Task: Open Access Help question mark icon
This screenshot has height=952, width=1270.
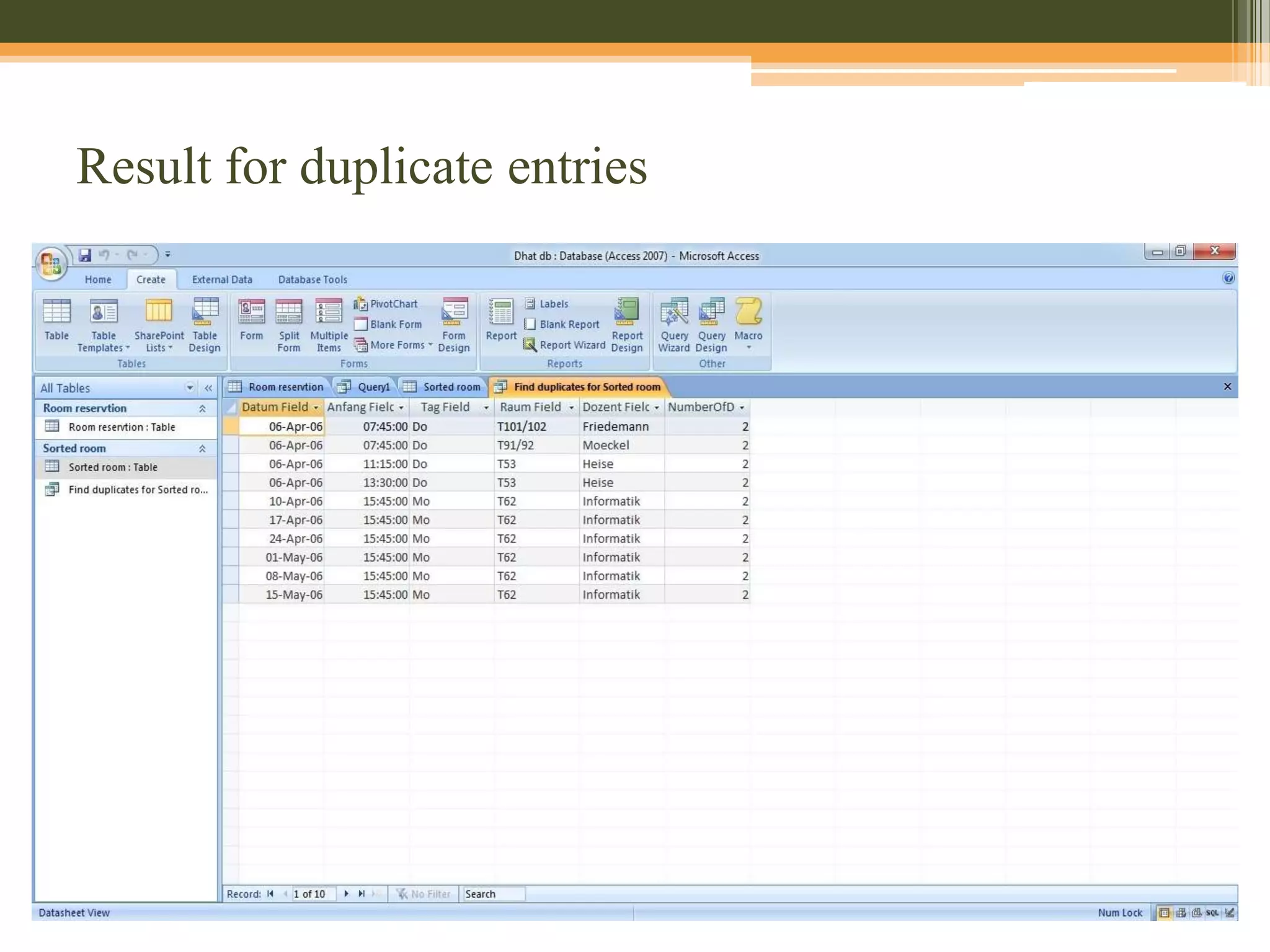Action: point(1228,278)
